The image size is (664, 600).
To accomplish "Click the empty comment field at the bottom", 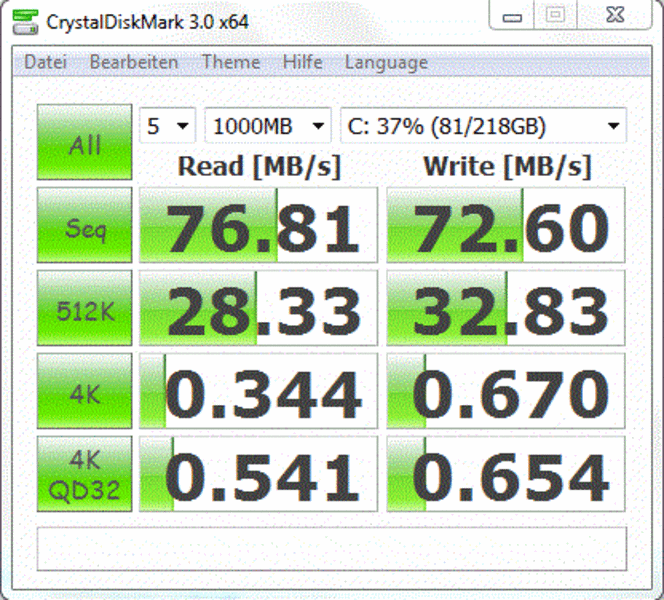I will tap(332, 549).
